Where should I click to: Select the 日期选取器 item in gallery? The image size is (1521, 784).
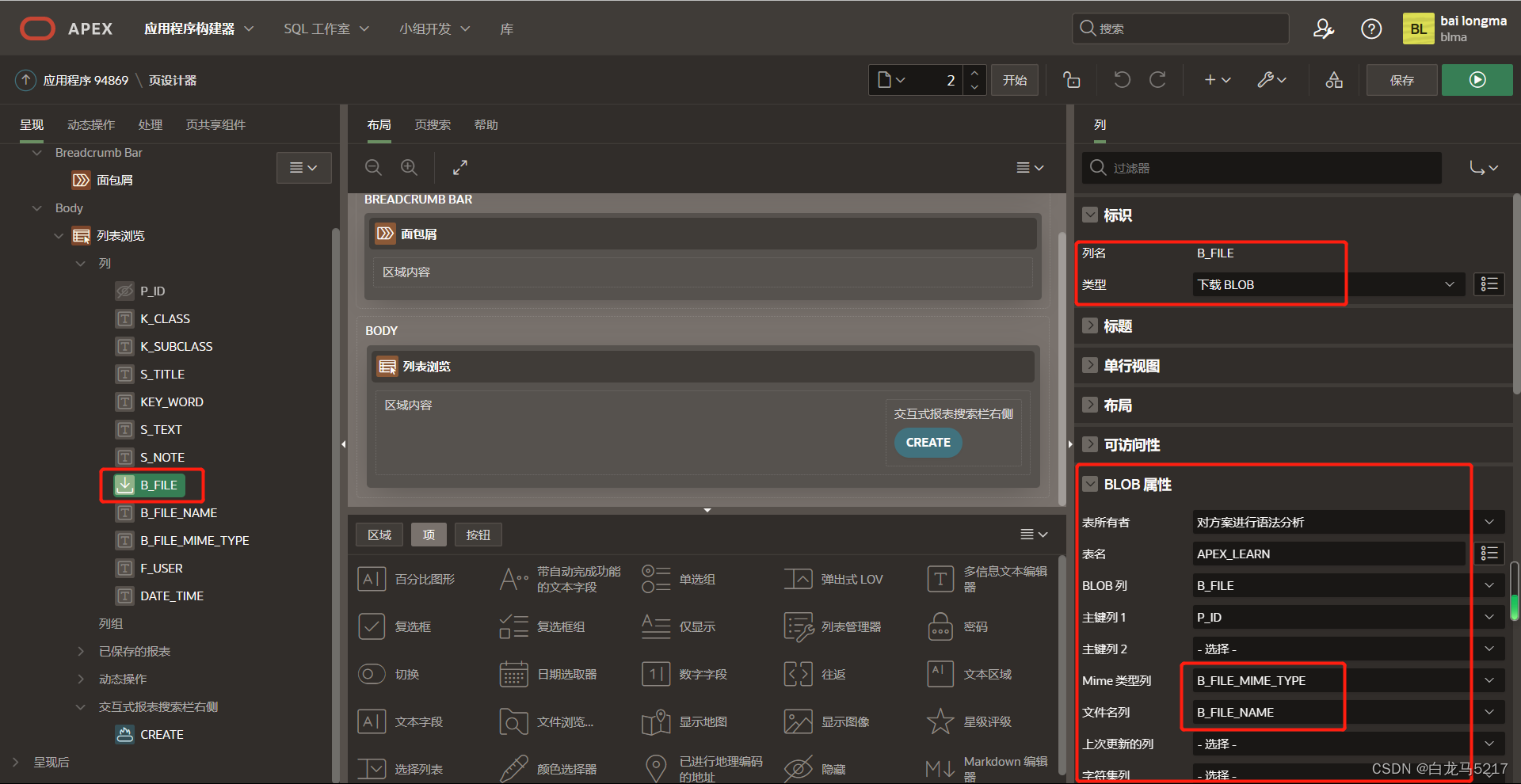[548, 674]
